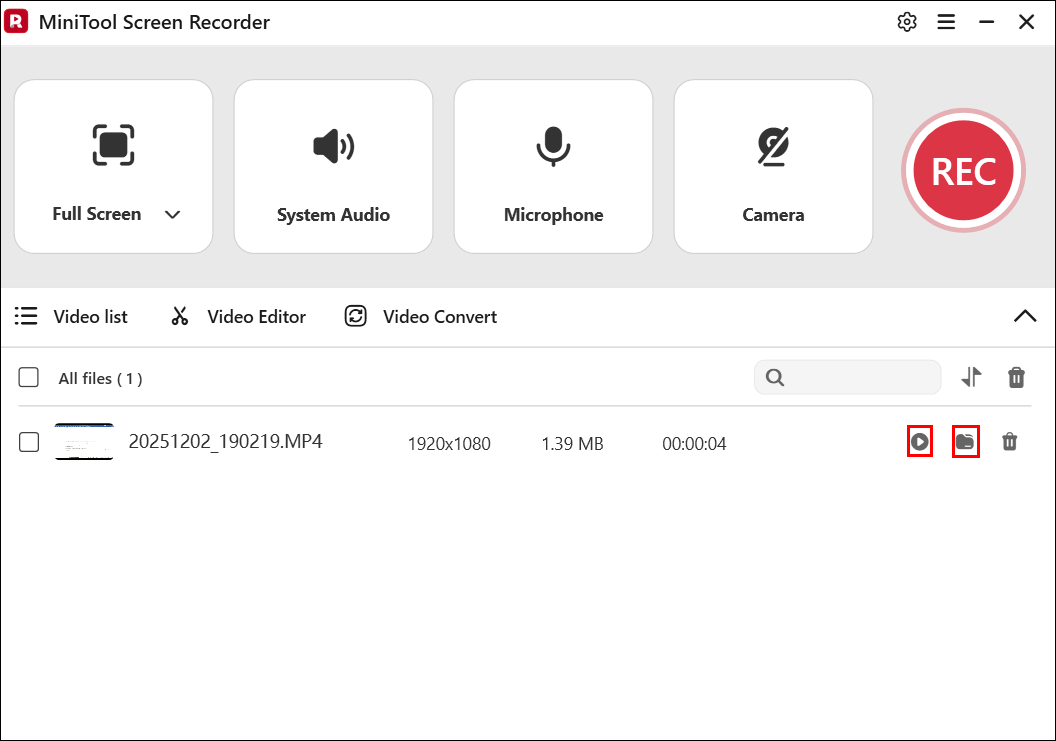Check the All files checkbox
The image size is (1056, 741).
pyautogui.click(x=28, y=377)
